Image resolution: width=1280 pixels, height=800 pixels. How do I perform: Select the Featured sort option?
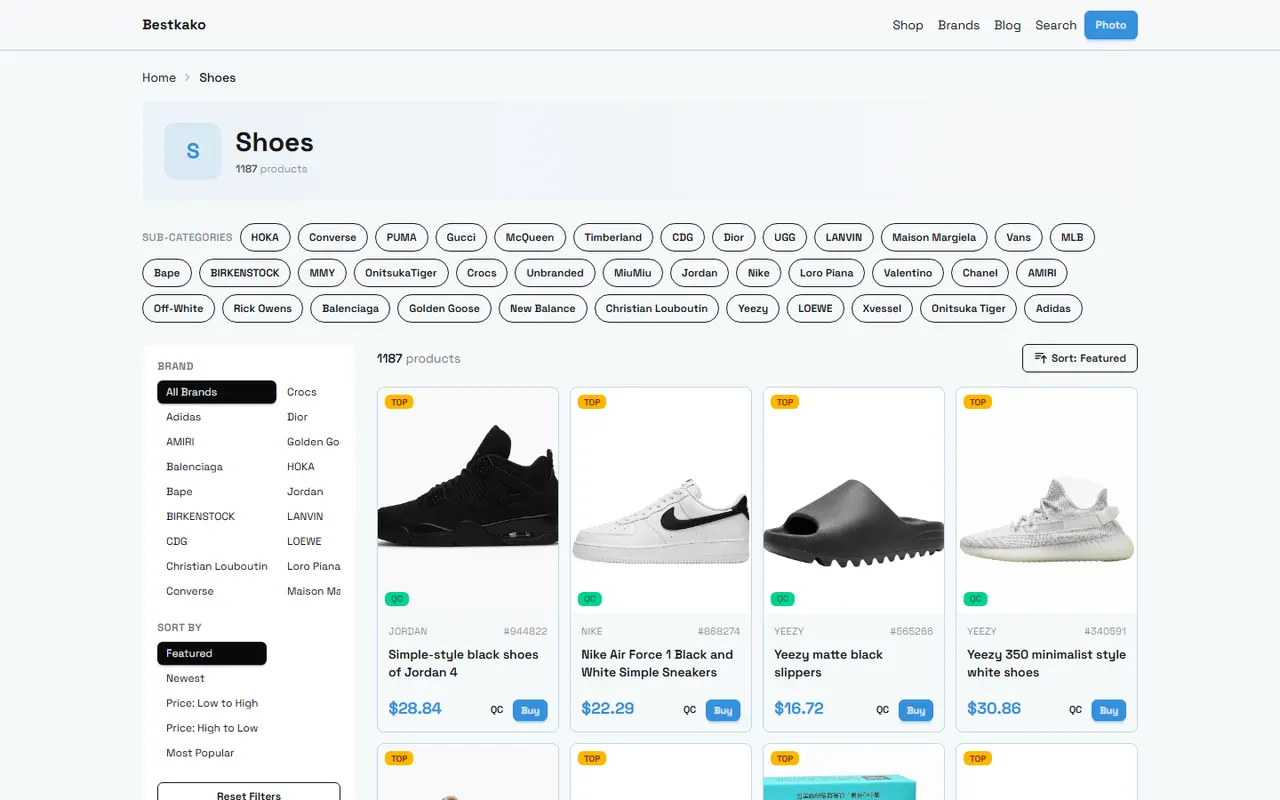point(212,653)
